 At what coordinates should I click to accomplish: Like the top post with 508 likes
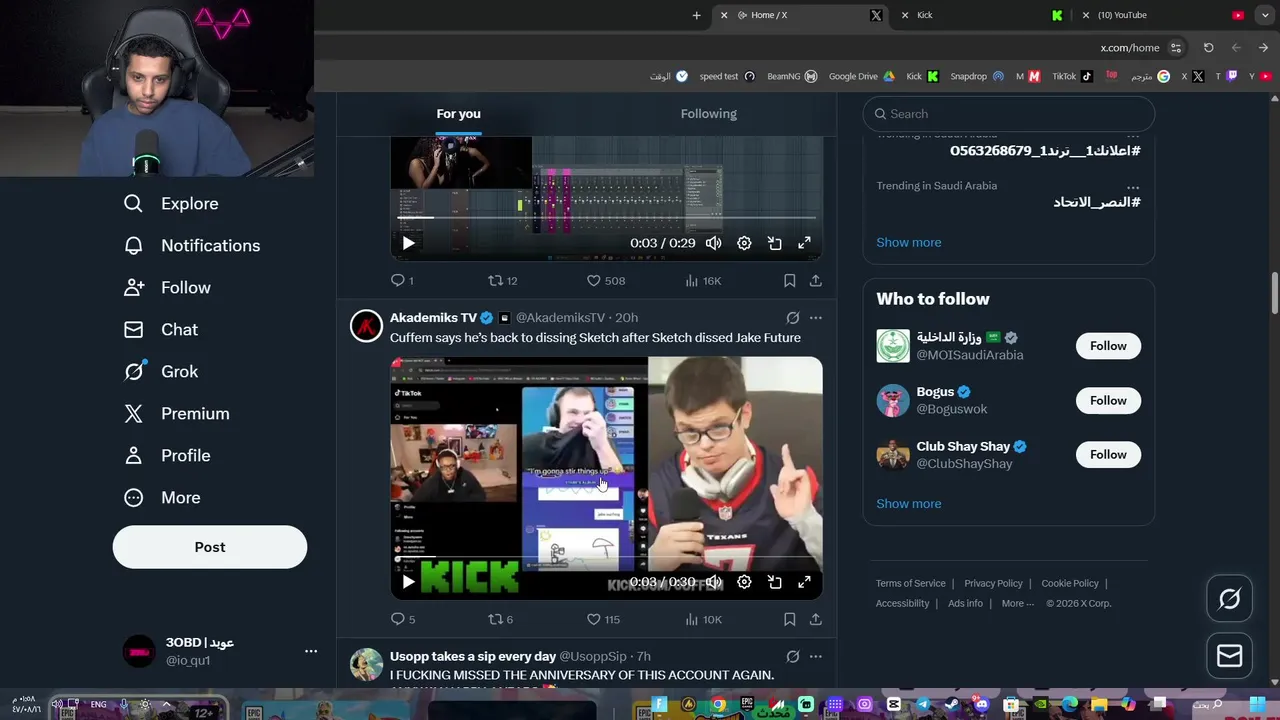pos(605,281)
